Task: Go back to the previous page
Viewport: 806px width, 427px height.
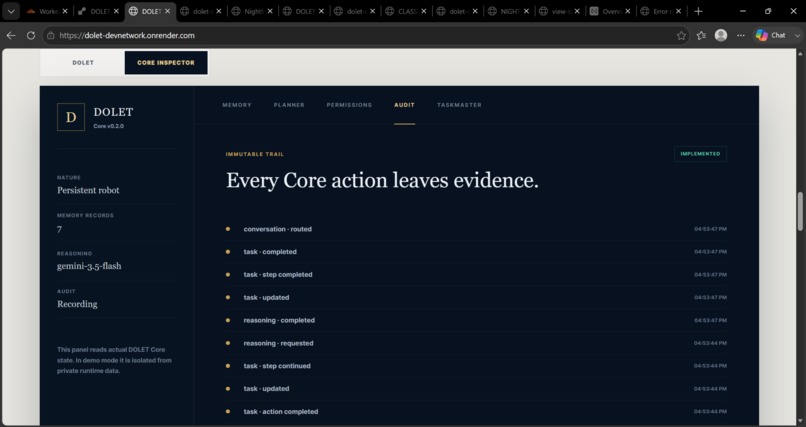Action: (x=11, y=35)
